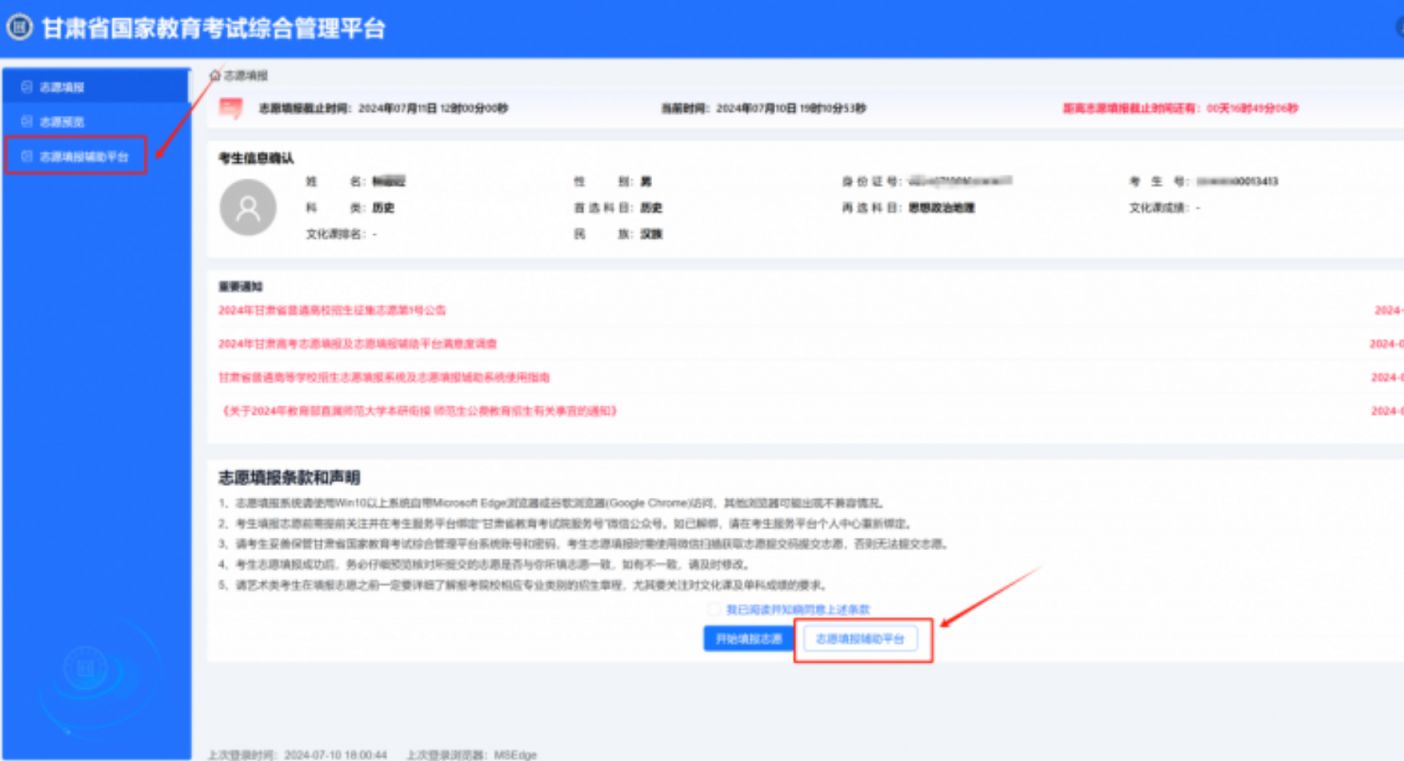The height and width of the screenshot is (761, 1404).
Task: Check the 我已阅读并知晓同意上述条款 checkbox
Action: 713,608
